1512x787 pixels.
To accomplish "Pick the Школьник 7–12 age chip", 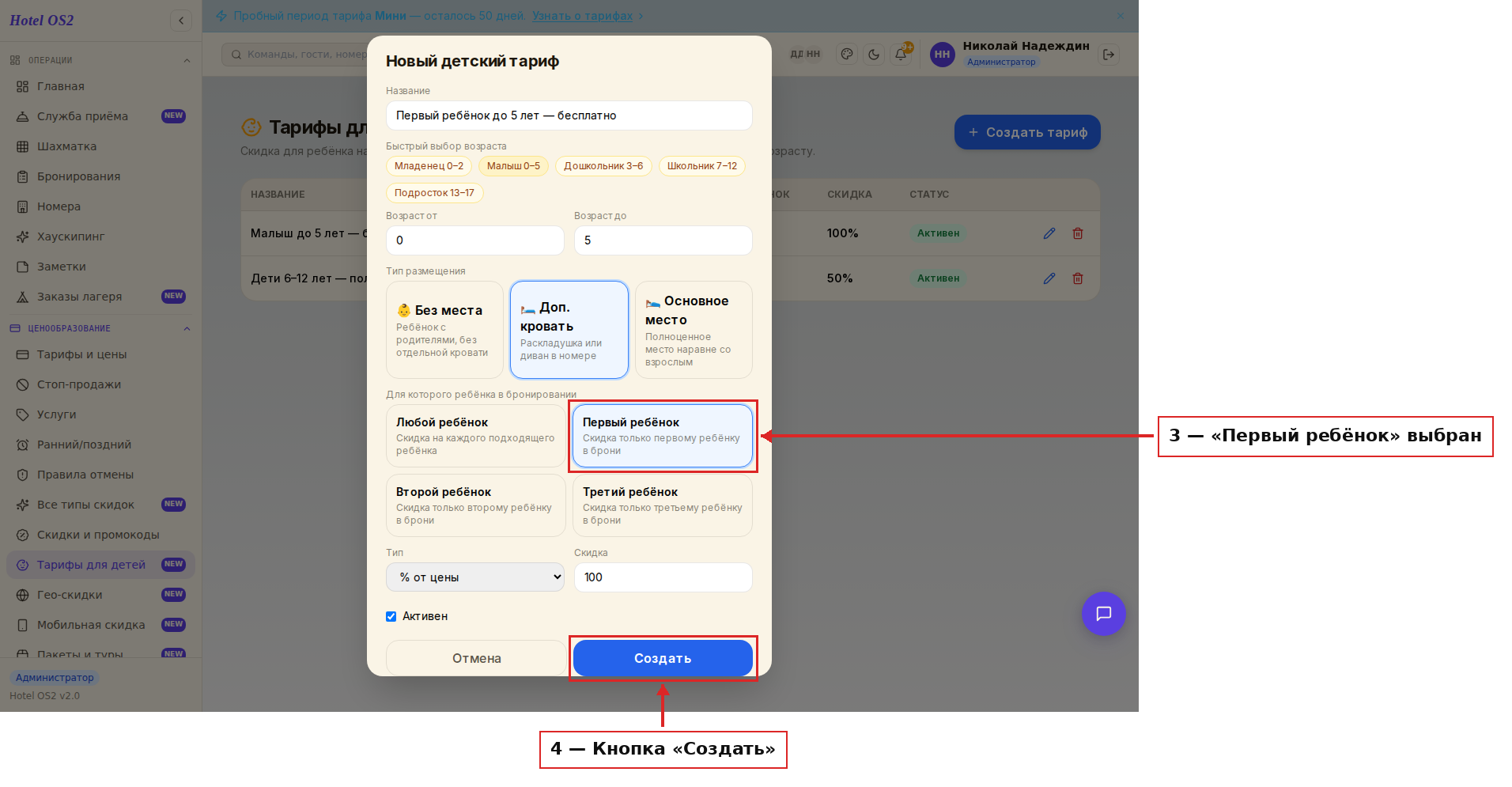I will point(702,166).
